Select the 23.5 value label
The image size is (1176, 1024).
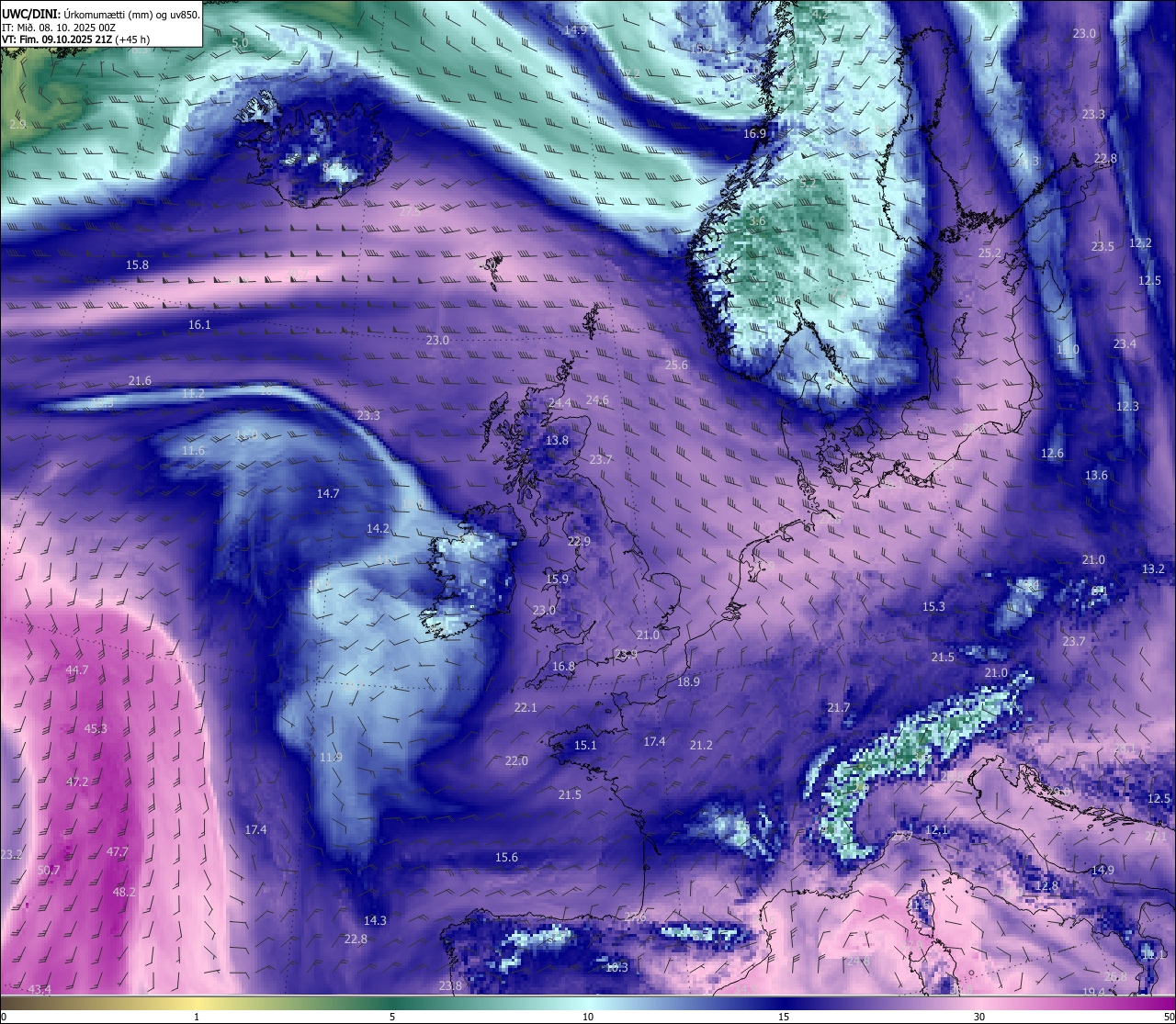[x=1102, y=246]
